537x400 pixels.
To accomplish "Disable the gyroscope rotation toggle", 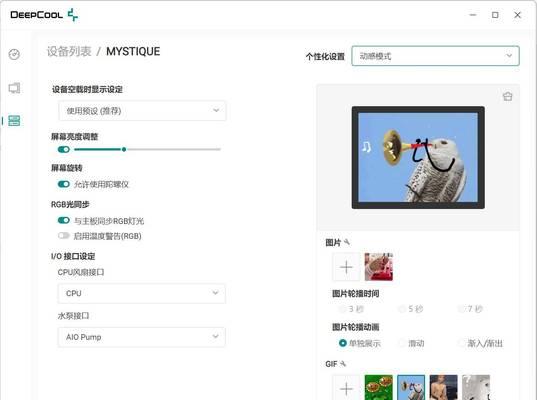I will [x=64, y=184].
